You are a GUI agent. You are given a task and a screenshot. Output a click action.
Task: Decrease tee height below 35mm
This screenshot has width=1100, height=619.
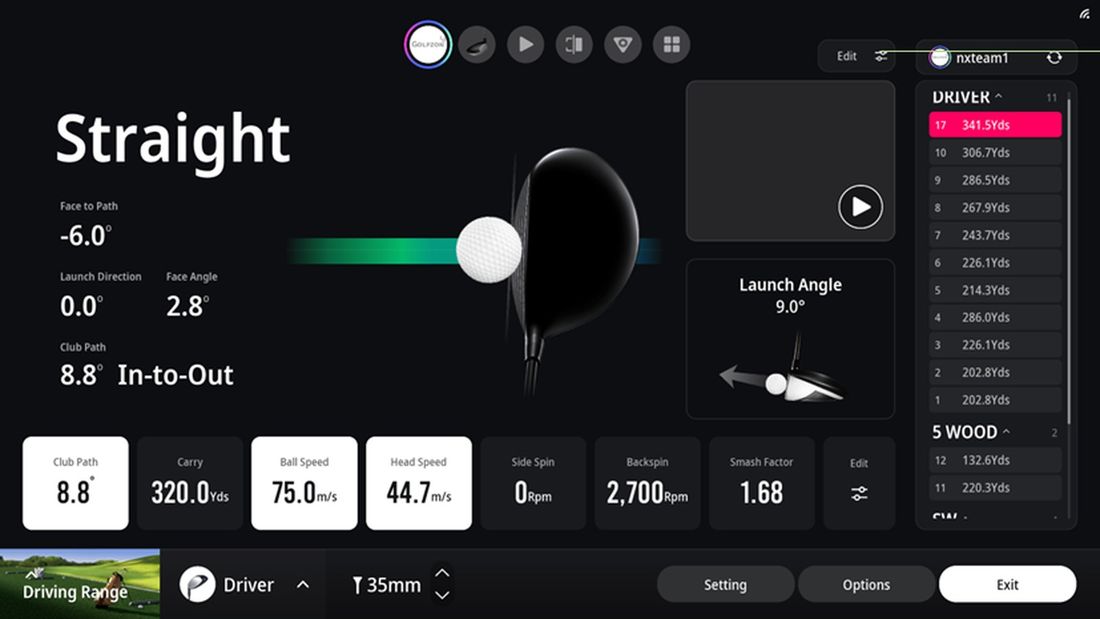[x=442, y=595]
